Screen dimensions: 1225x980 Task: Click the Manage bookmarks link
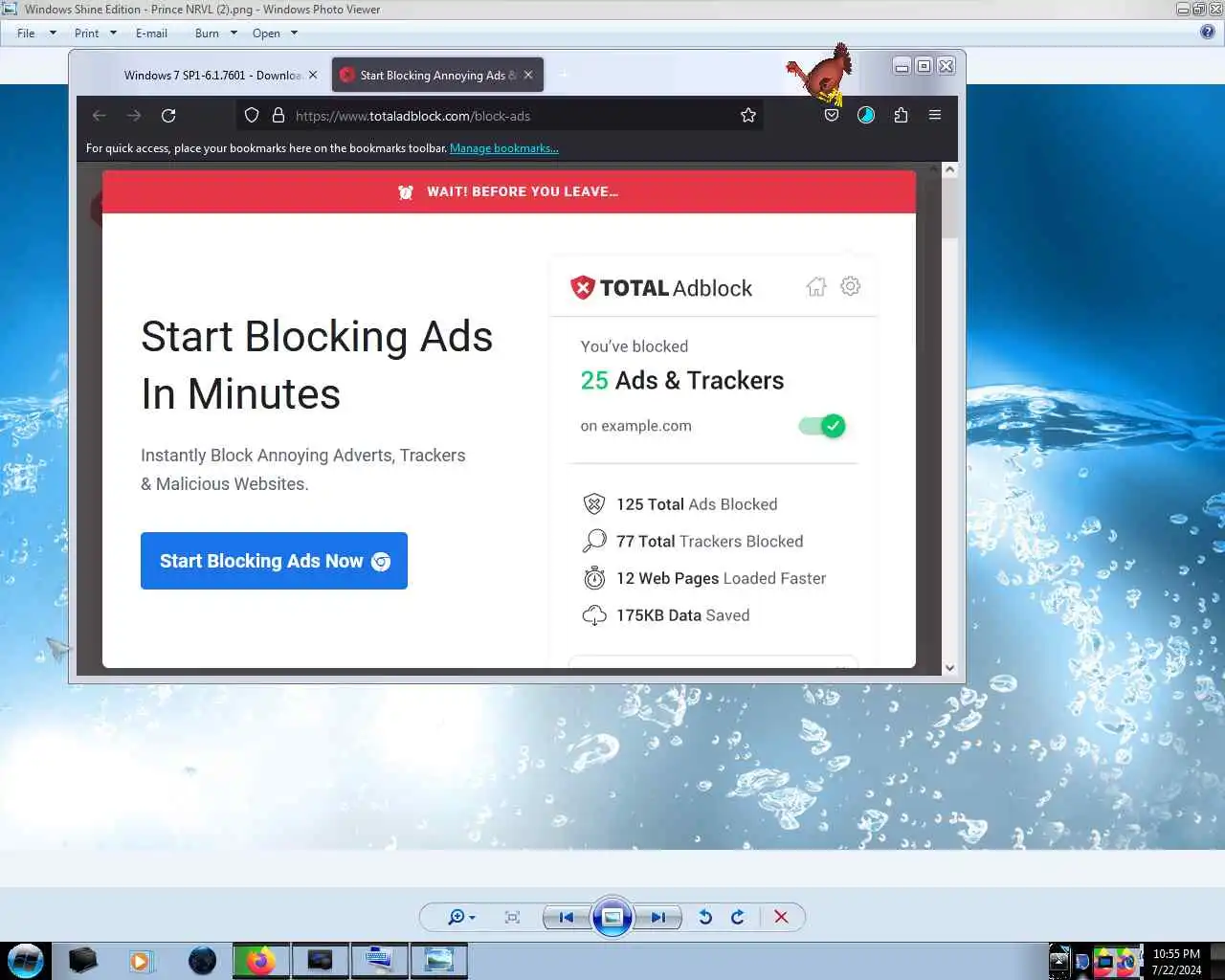pyautogui.click(x=504, y=148)
